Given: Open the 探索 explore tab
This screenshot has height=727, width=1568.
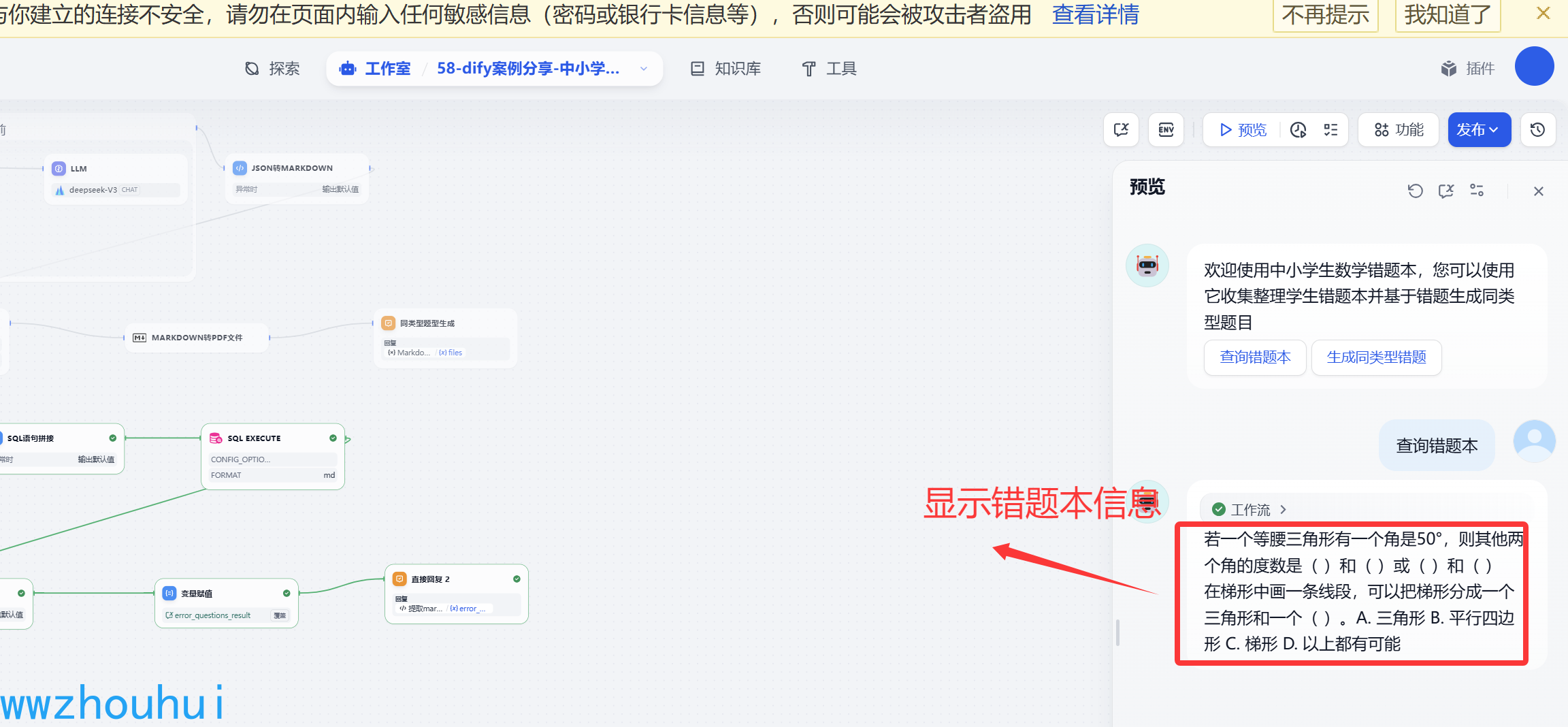Looking at the screenshot, I should 272,69.
